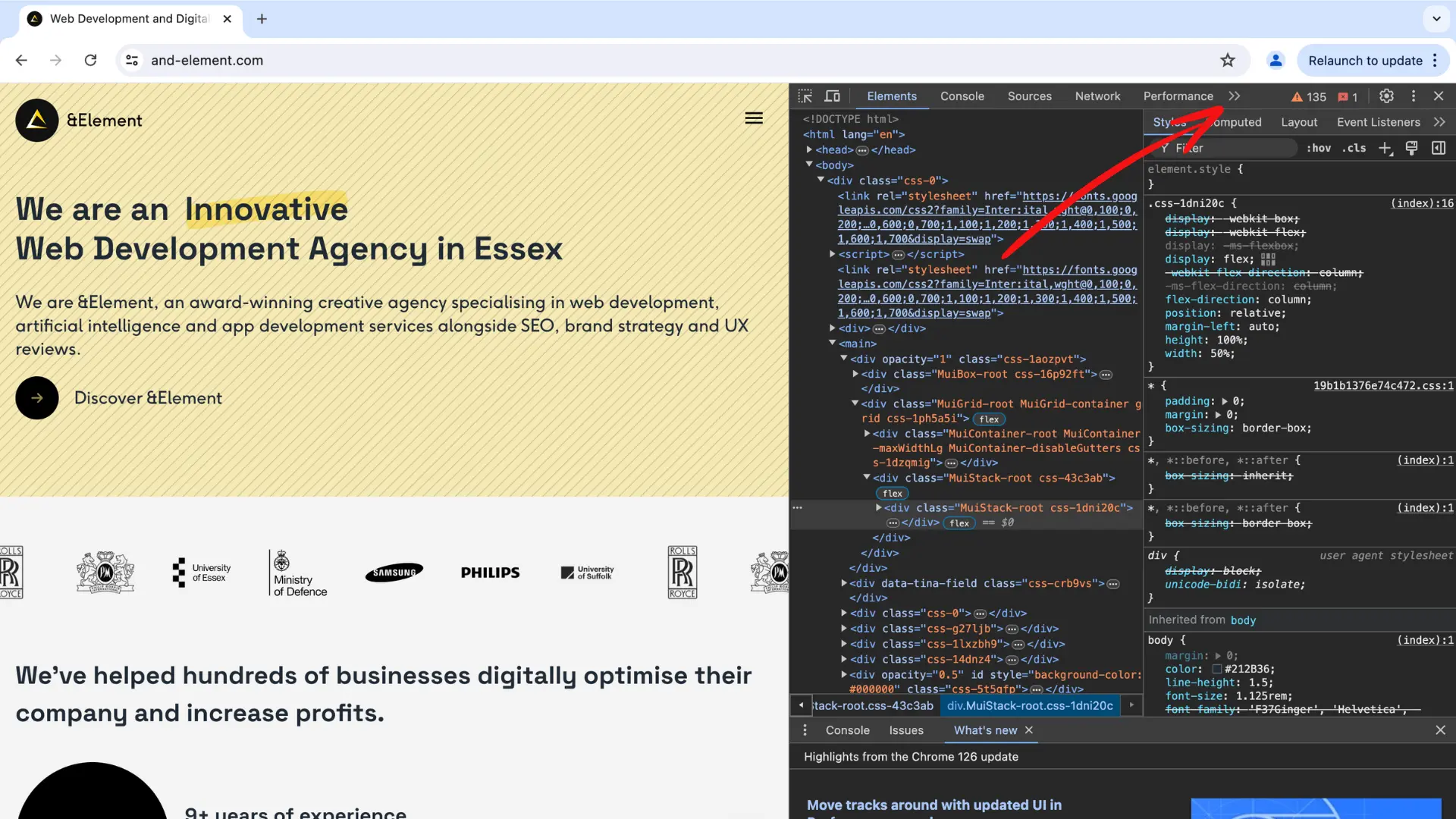The height and width of the screenshot is (819, 1456).
Task: Click the Discover &Element link text
Action: 148,398
